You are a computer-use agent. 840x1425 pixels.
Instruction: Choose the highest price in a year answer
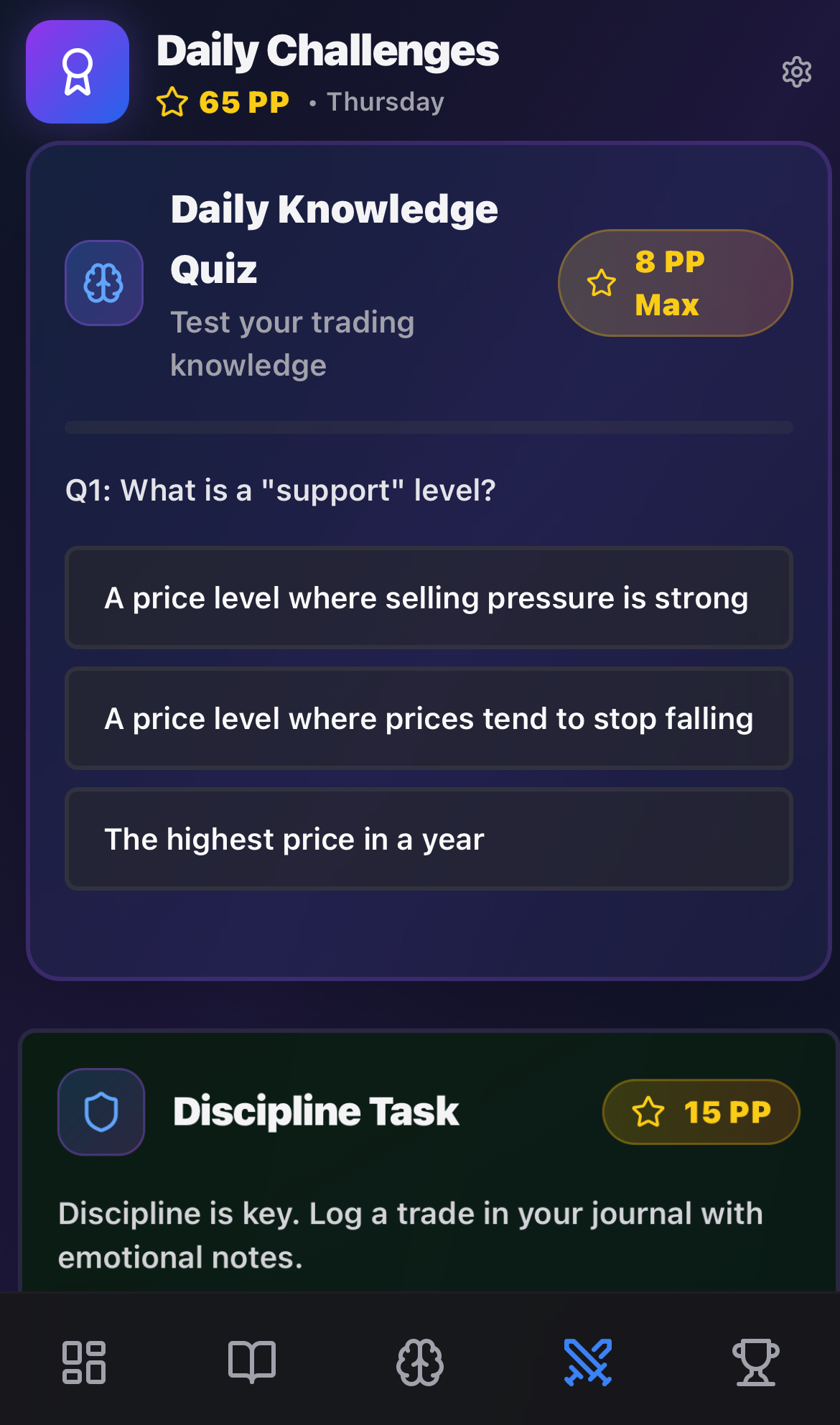click(x=429, y=839)
